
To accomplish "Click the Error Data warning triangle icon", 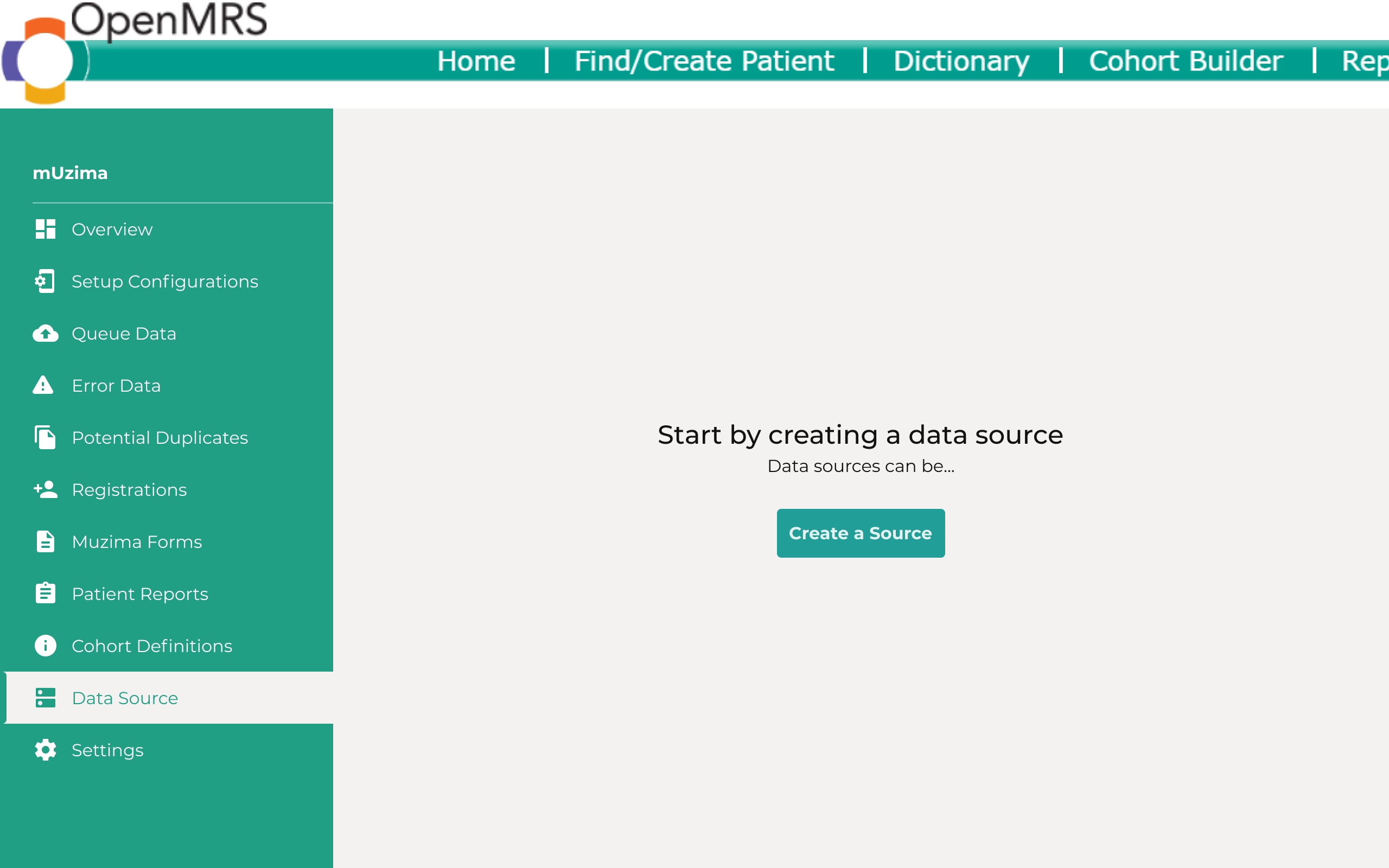I will [43, 385].
